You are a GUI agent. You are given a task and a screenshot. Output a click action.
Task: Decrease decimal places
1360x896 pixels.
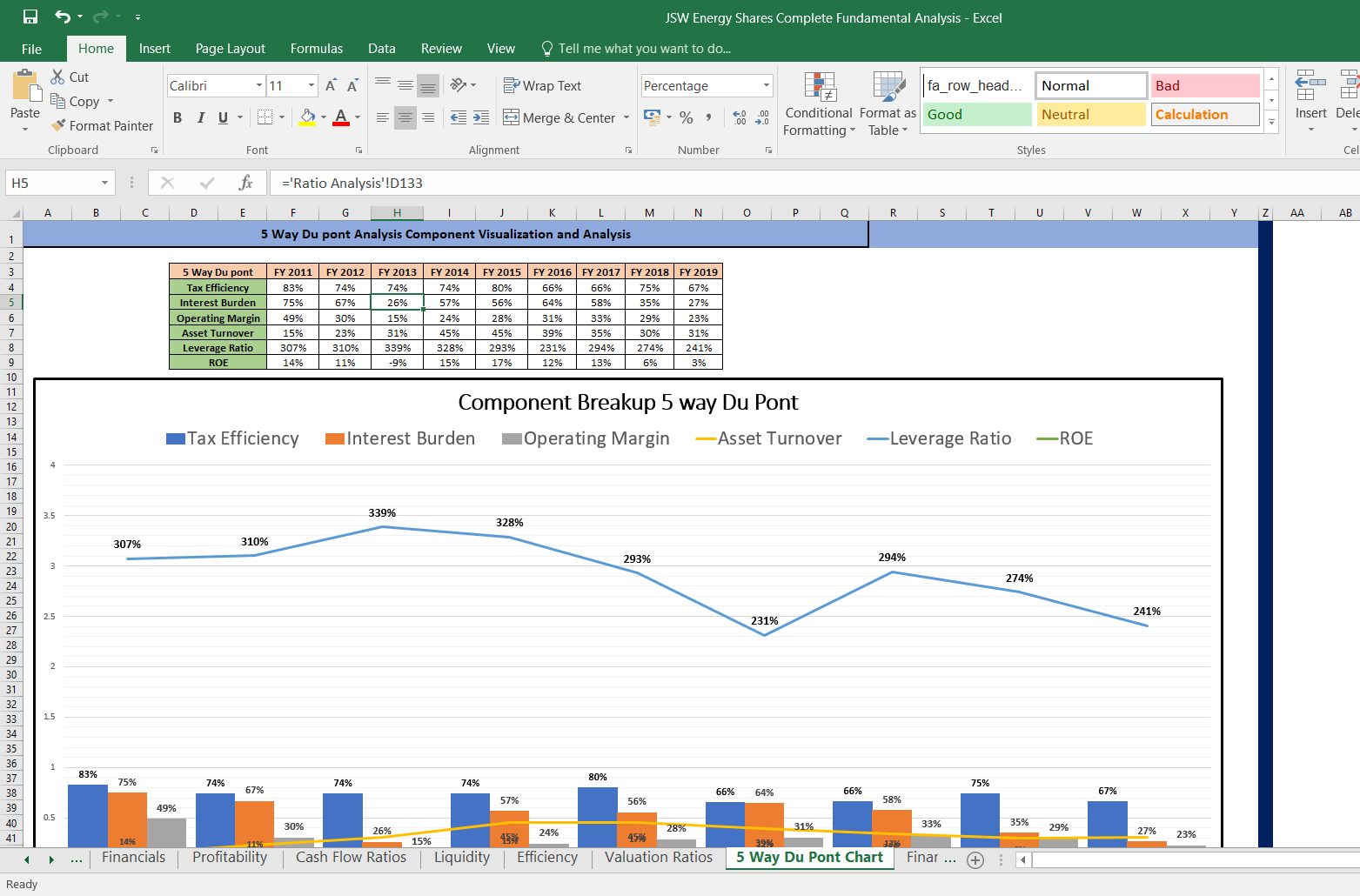click(762, 117)
